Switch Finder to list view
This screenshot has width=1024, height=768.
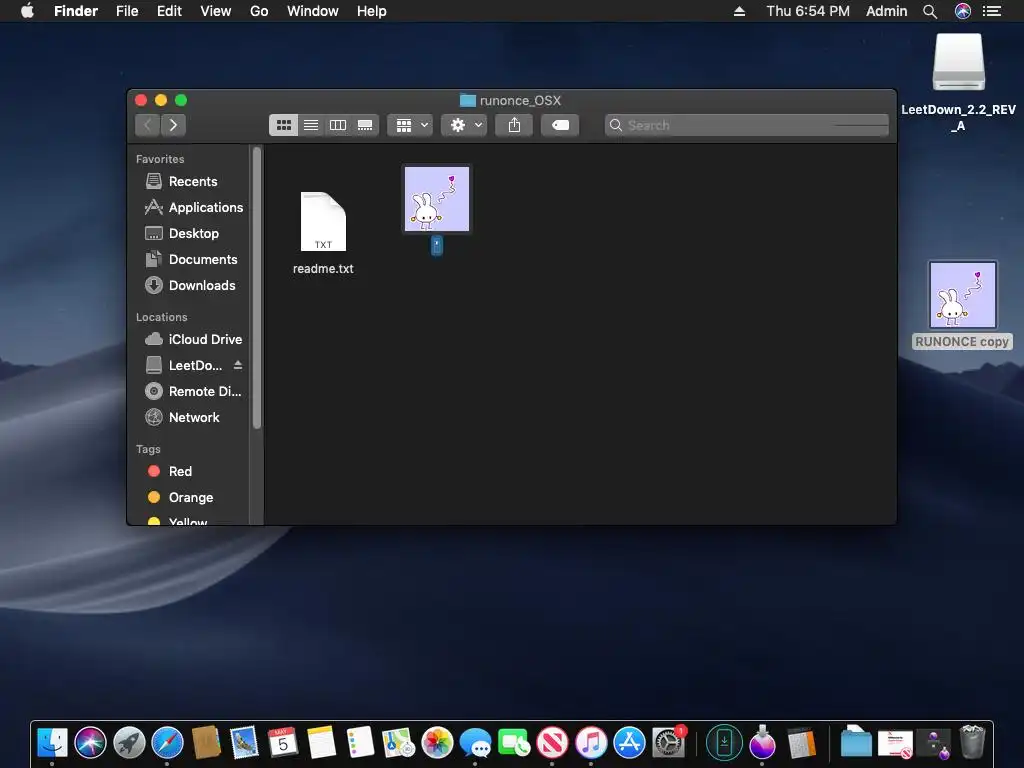tap(311, 125)
